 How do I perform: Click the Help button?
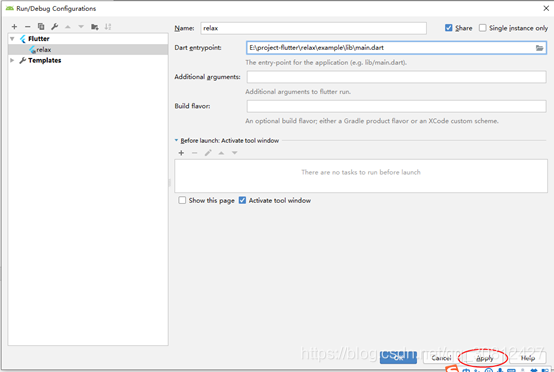(x=528, y=358)
